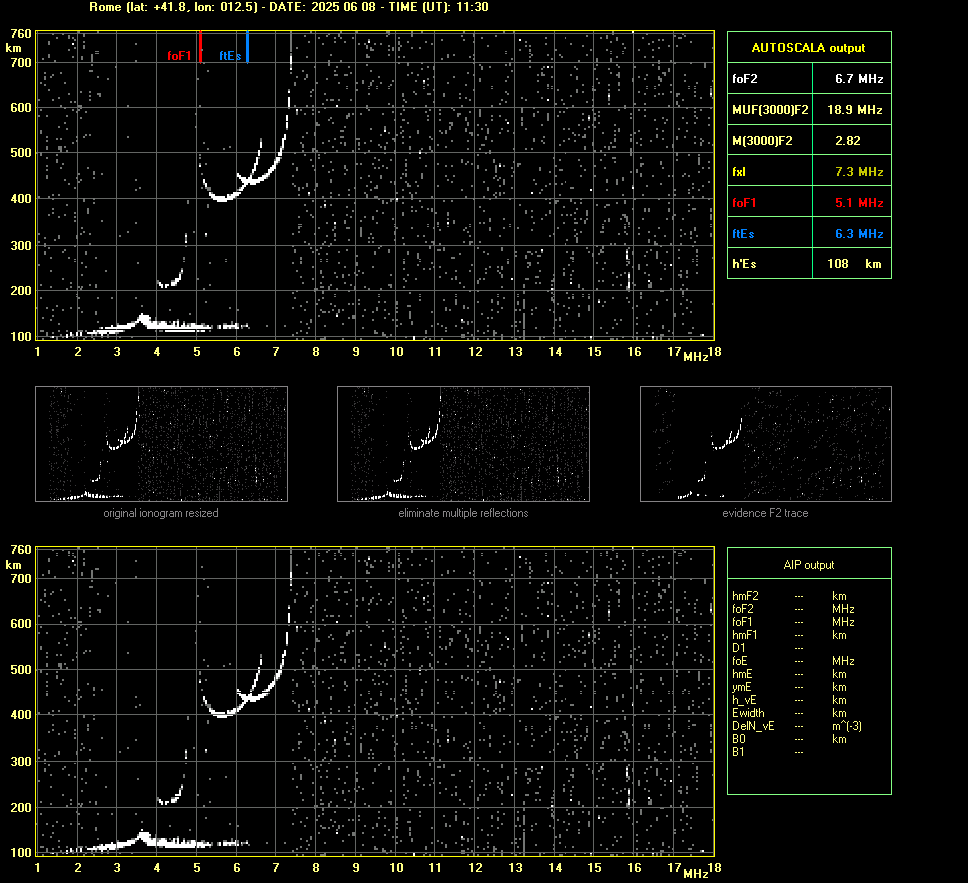
Task: Select the red 5.1 MHz value
Action: (x=859, y=203)
